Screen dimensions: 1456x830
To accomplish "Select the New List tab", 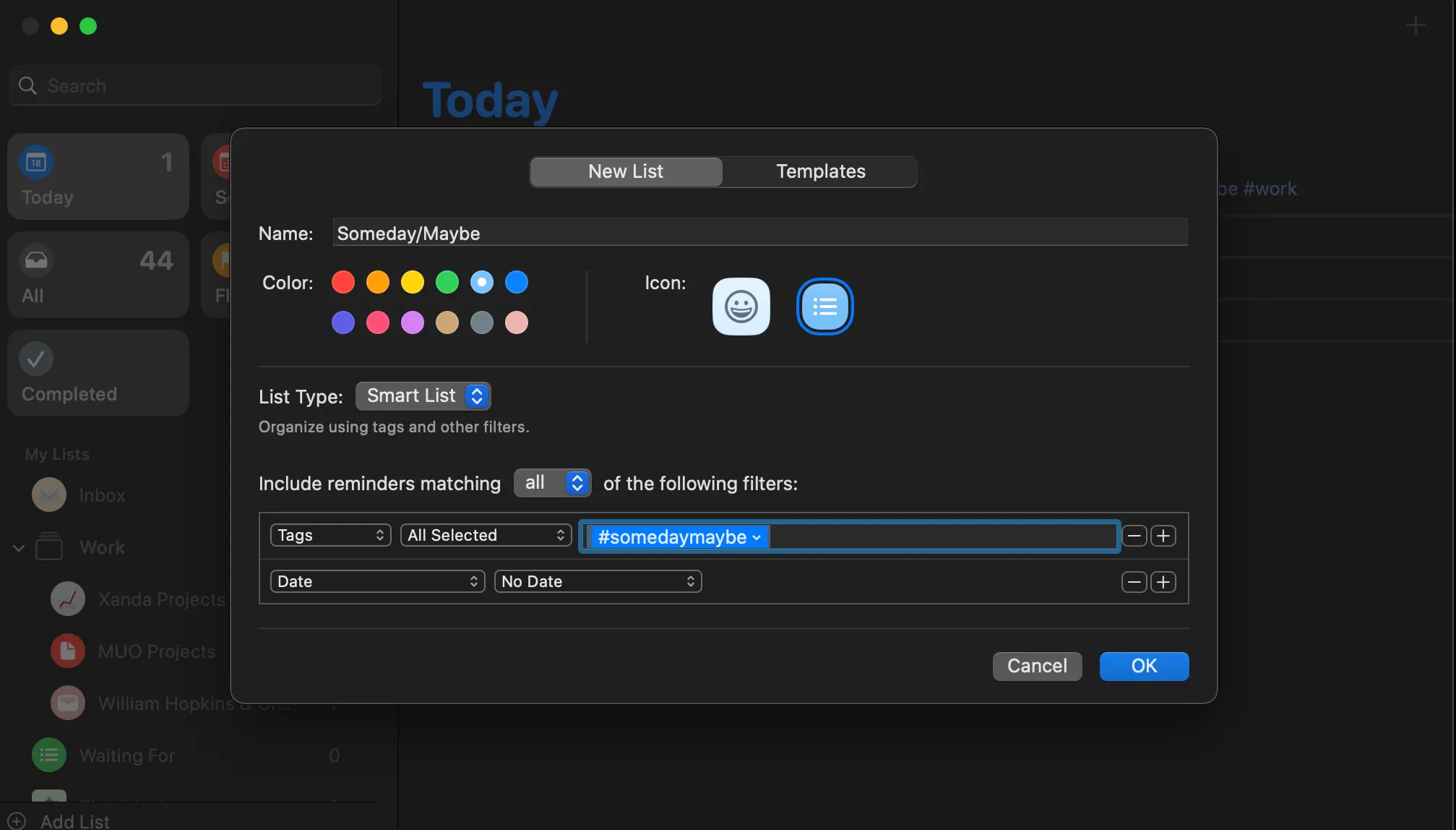I will pyautogui.click(x=625, y=171).
